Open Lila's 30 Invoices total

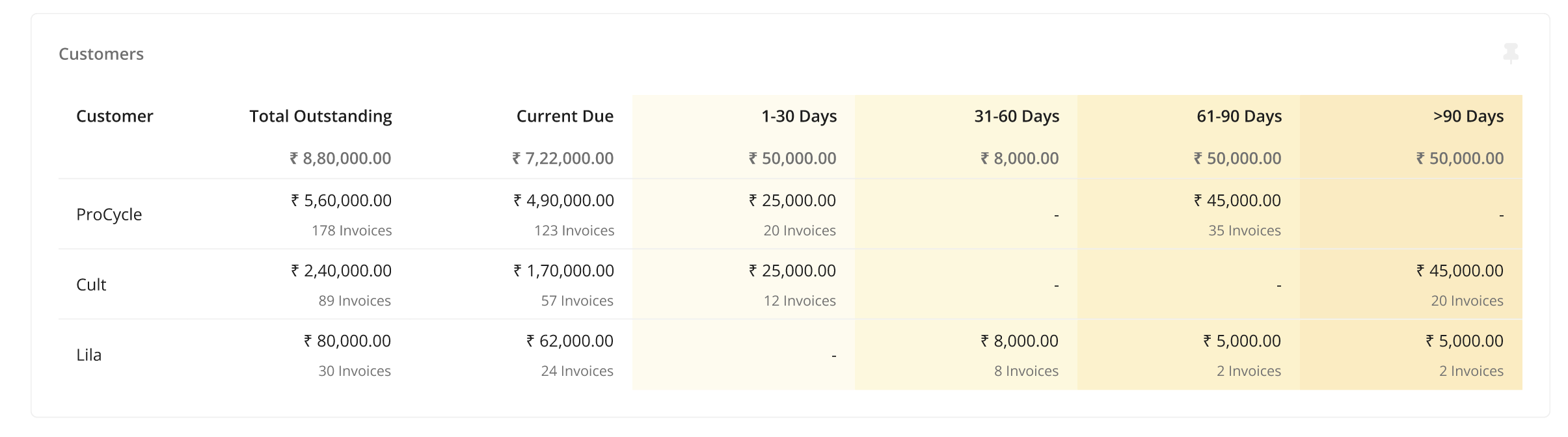(x=355, y=371)
